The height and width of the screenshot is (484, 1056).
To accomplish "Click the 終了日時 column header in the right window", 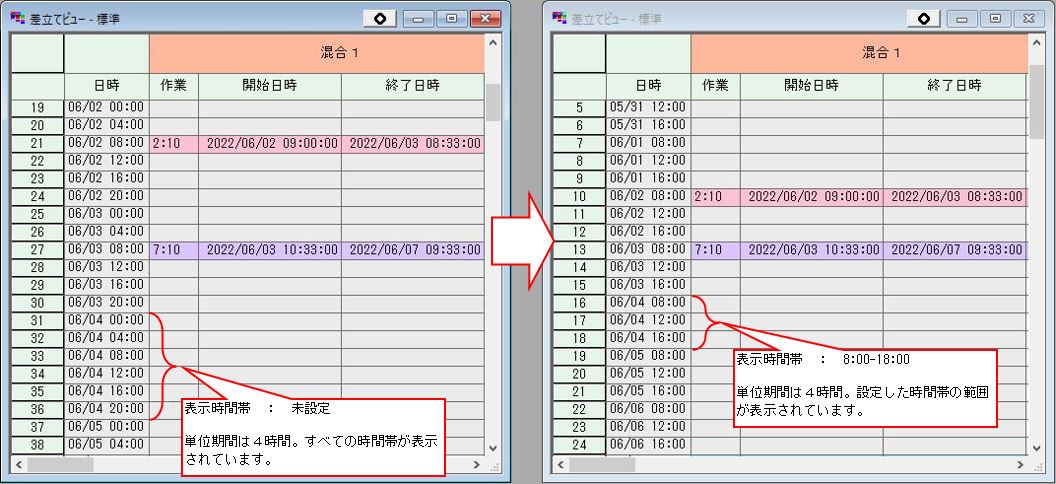I will pyautogui.click(x=955, y=85).
